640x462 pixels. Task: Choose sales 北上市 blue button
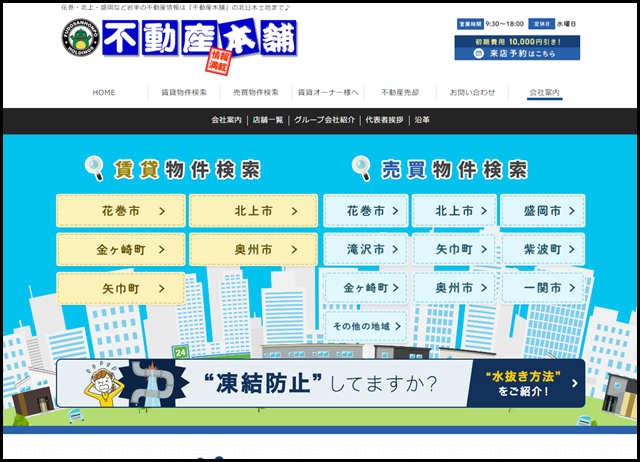(454, 211)
